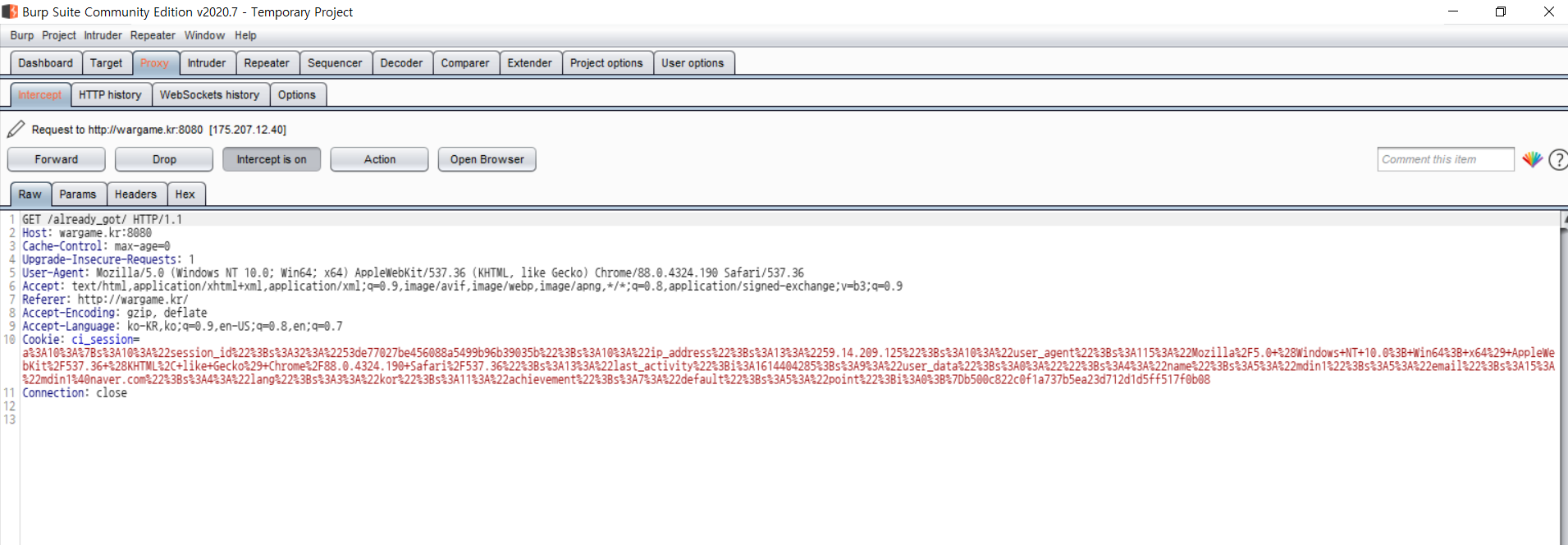This screenshot has height=545, width=1568.
Task: Switch to the Dashboard tab
Action: pos(46,63)
